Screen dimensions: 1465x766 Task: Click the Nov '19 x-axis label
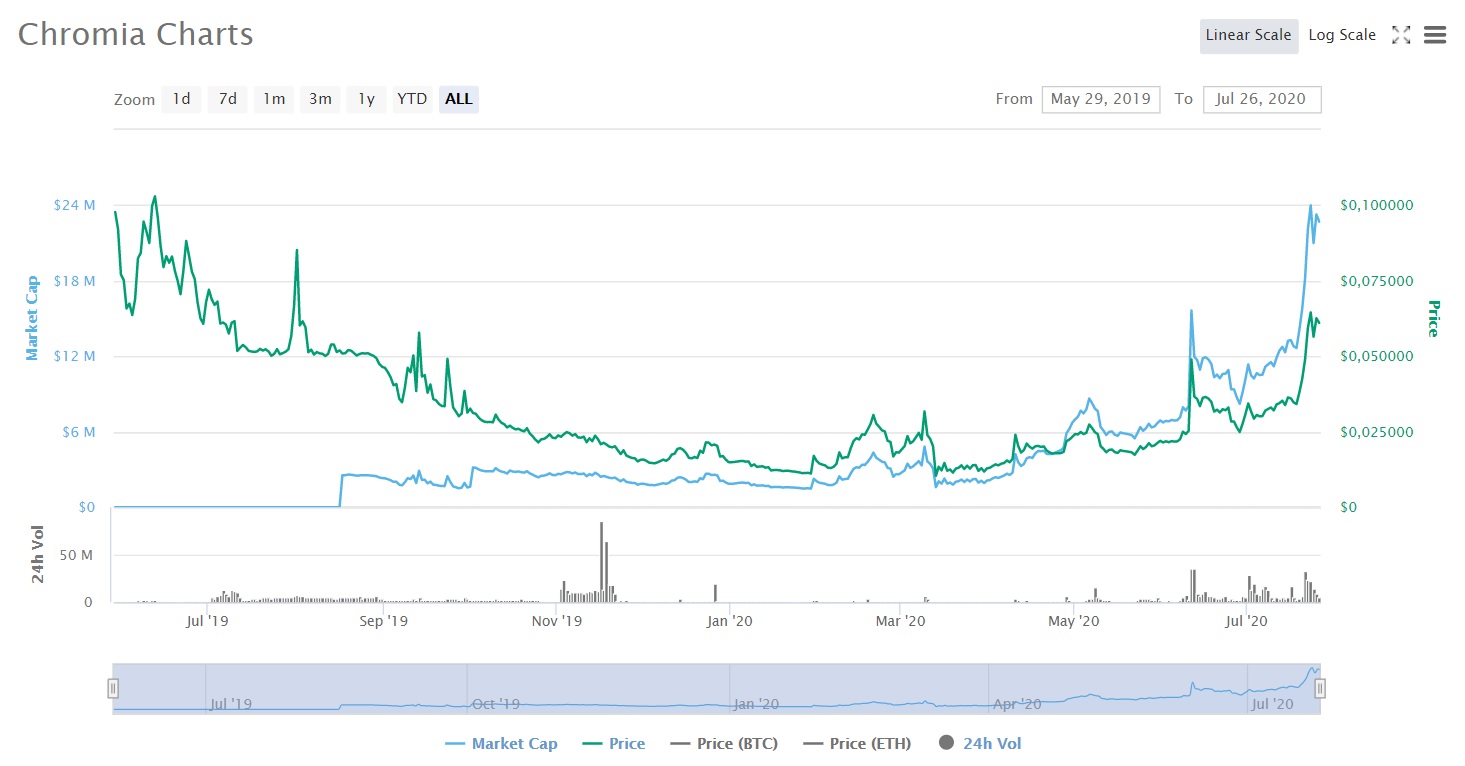tap(557, 621)
